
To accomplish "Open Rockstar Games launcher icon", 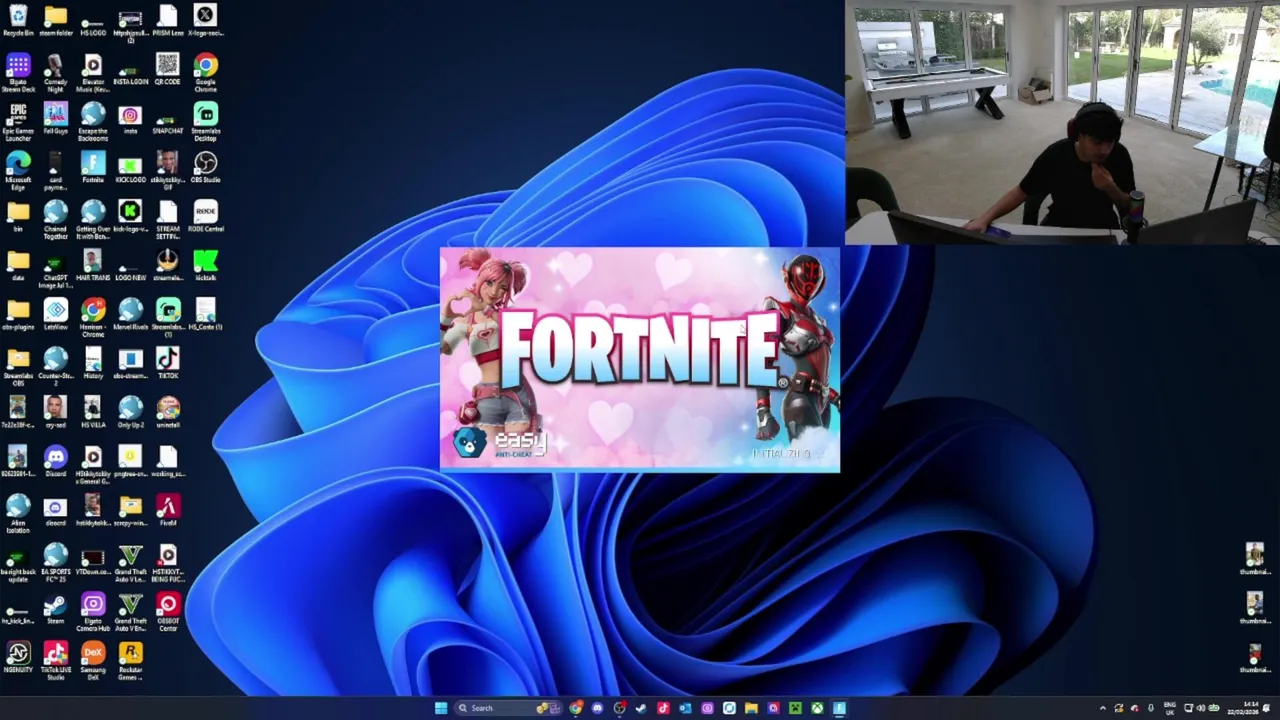I will (x=130, y=661).
